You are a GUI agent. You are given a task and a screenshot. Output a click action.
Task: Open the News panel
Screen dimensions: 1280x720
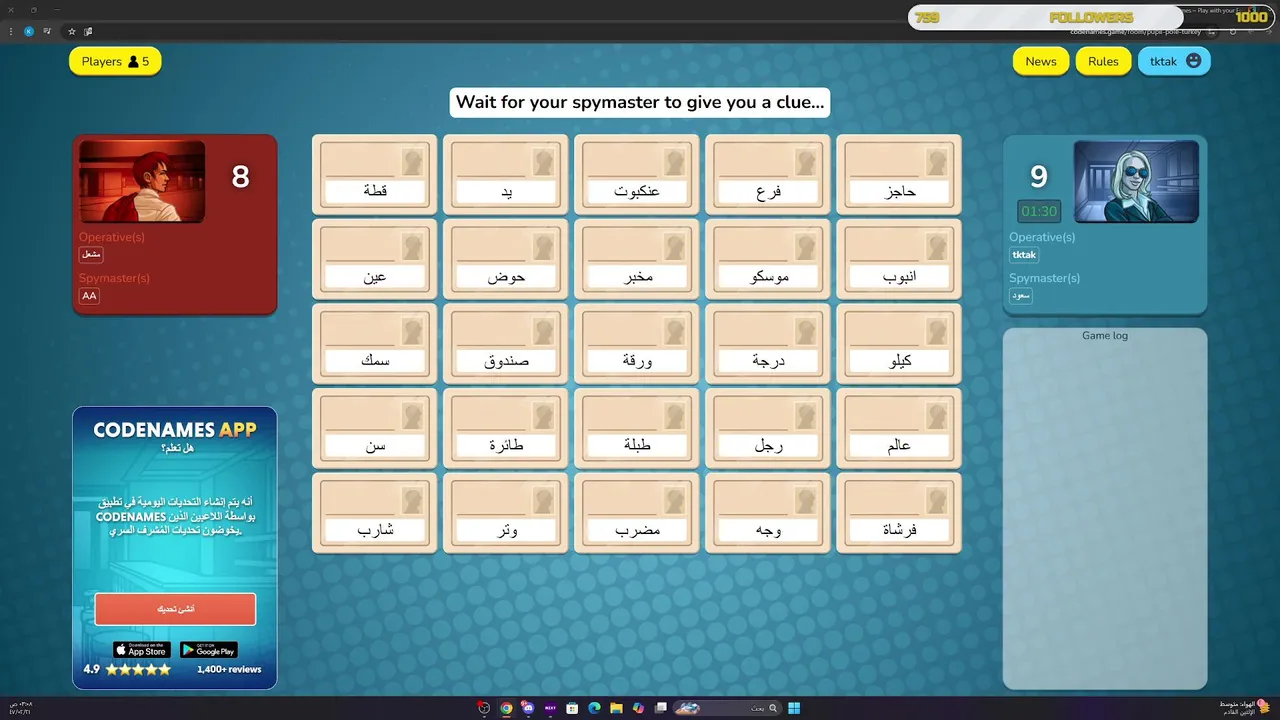tap(1040, 61)
